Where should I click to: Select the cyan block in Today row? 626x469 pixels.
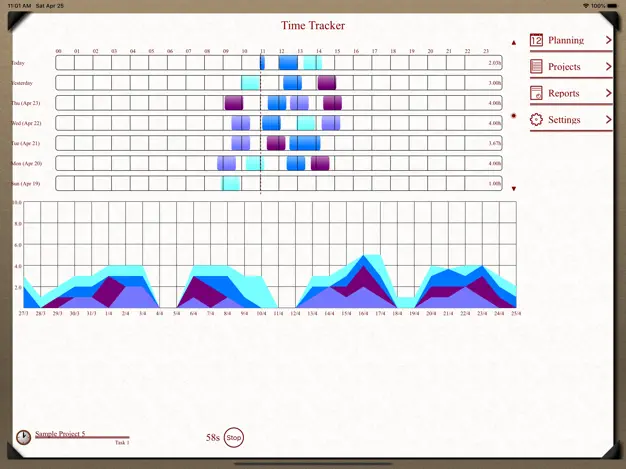[313, 63]
